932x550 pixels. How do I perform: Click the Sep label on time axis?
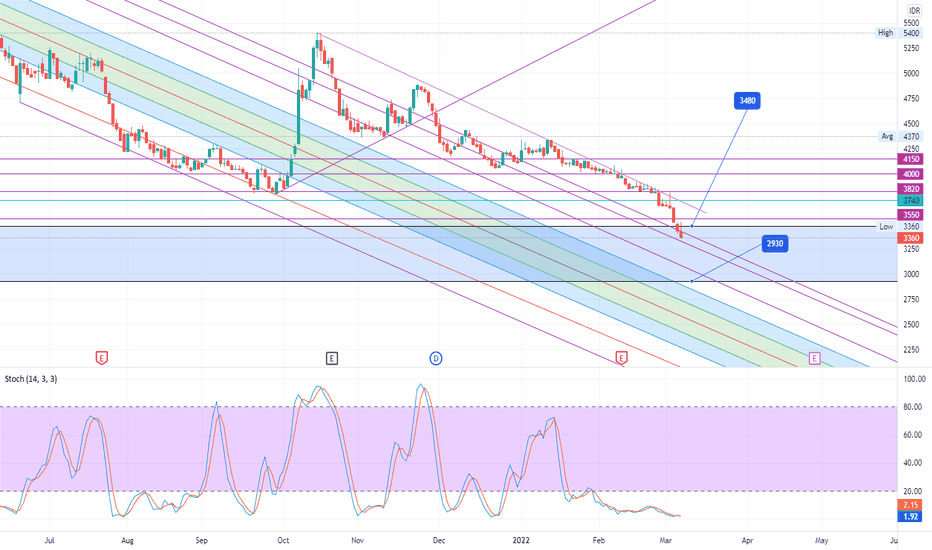pos(201,540)
